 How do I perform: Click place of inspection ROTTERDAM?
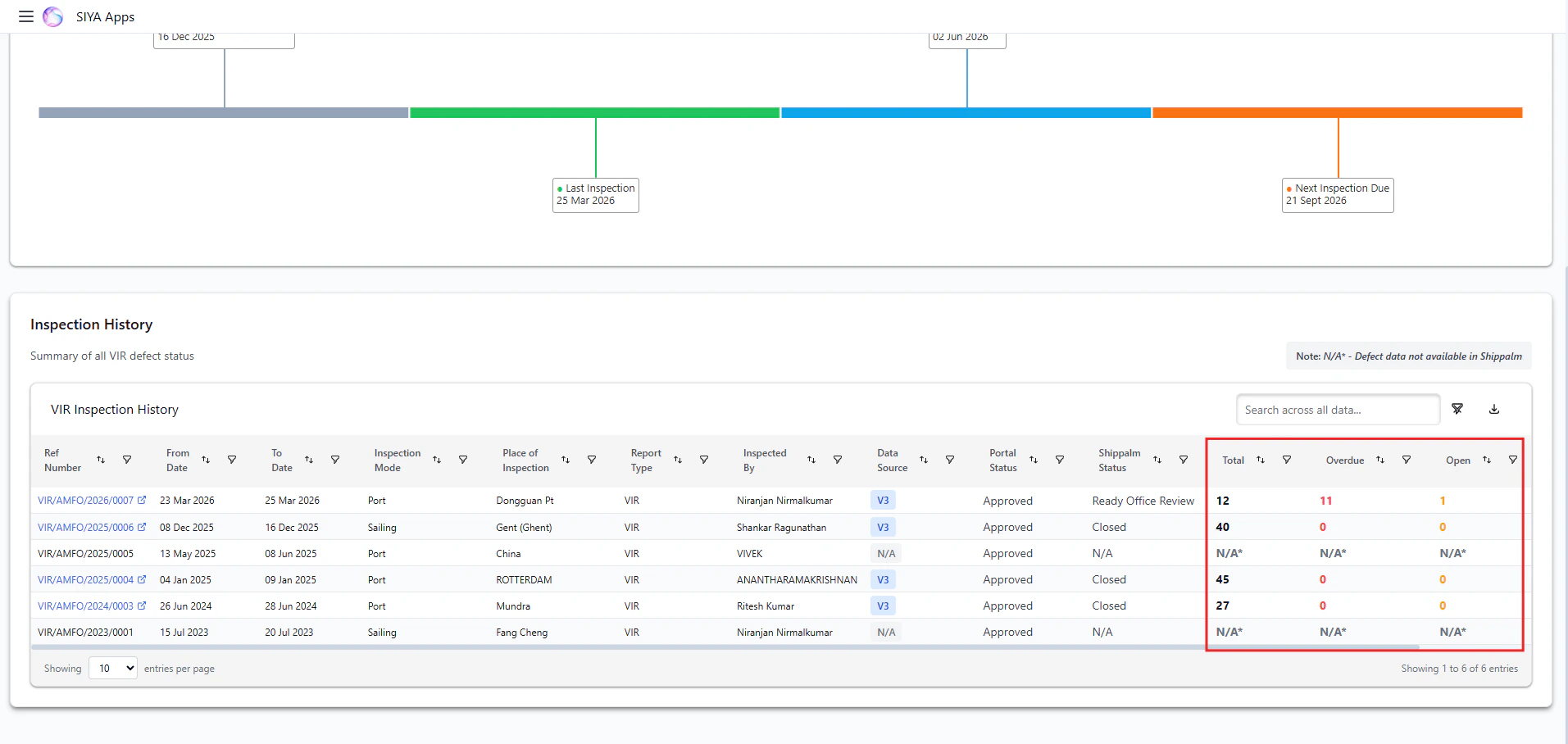click(524, 579)
